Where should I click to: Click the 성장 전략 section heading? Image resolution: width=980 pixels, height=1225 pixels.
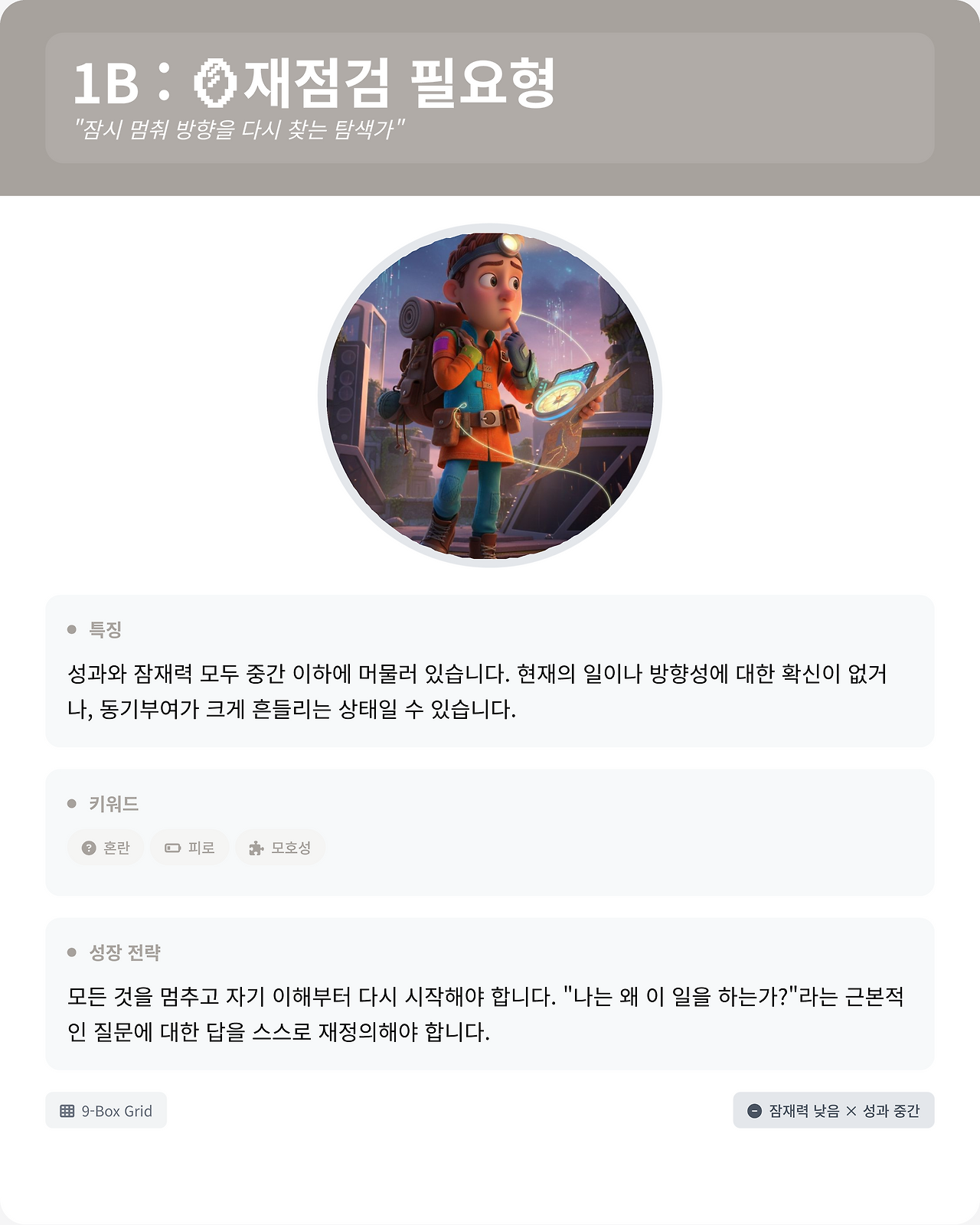(x=125, y=952)
